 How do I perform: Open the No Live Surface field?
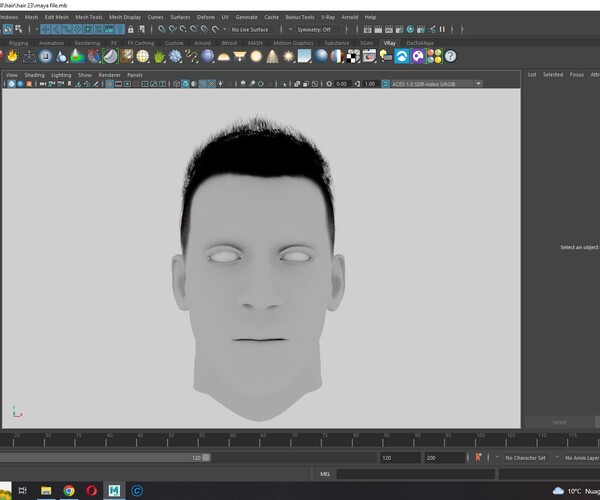click(253, 29)
